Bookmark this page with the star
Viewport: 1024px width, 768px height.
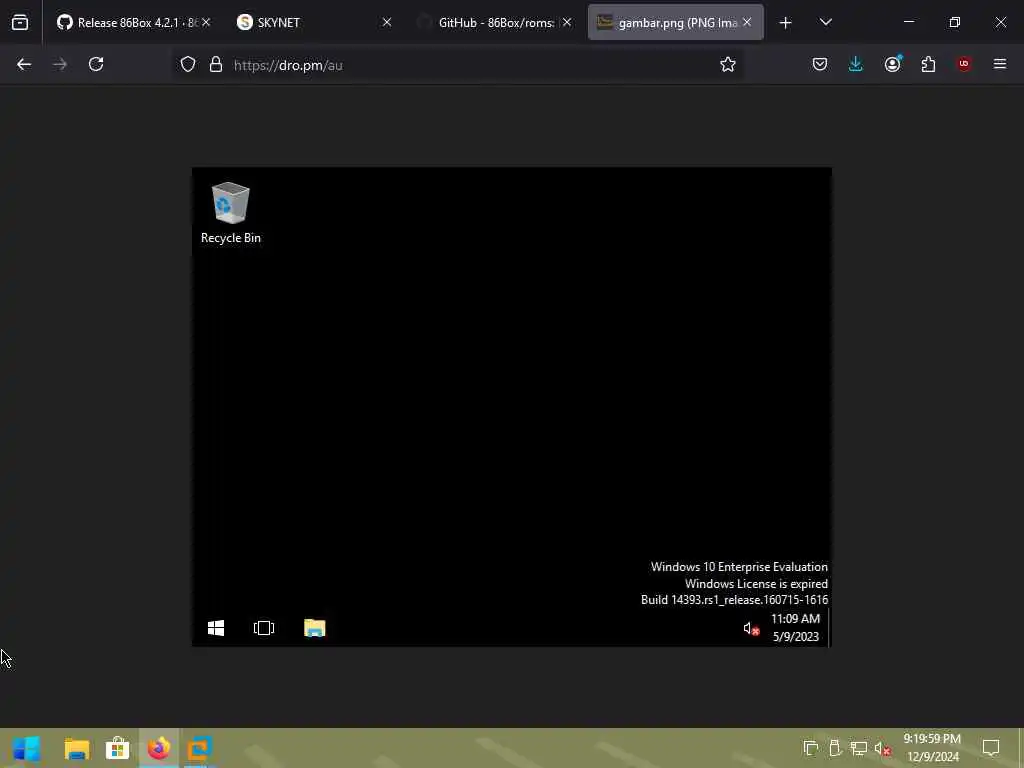coord(728,64)
